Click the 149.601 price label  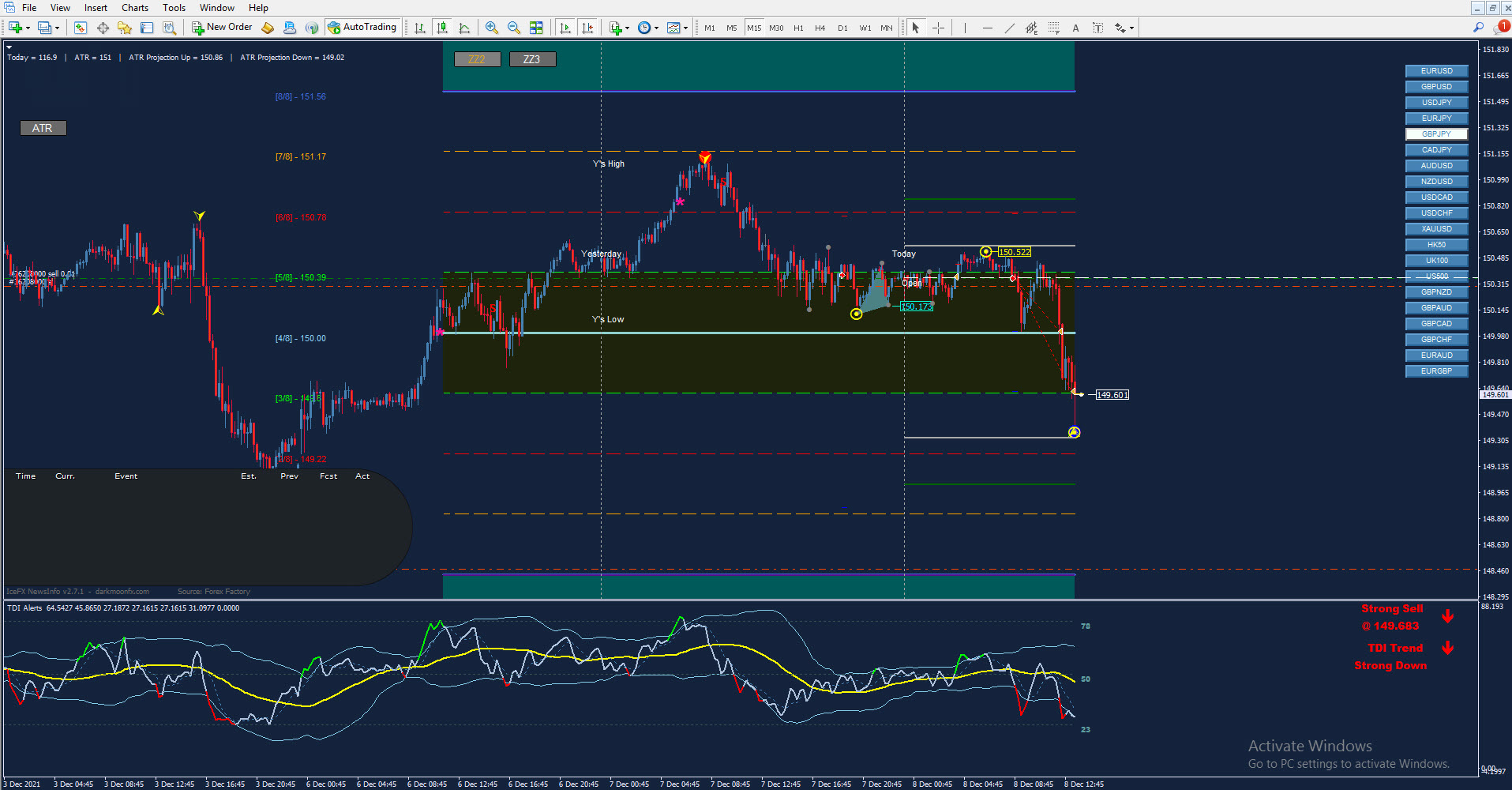click(x=1112, y=395)
